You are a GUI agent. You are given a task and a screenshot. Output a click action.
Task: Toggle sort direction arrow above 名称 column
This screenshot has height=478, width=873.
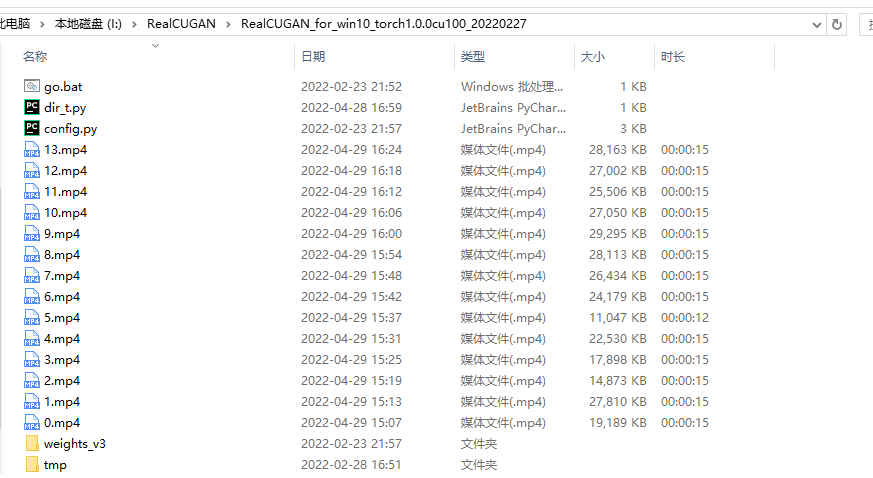[x=155, y=46]
